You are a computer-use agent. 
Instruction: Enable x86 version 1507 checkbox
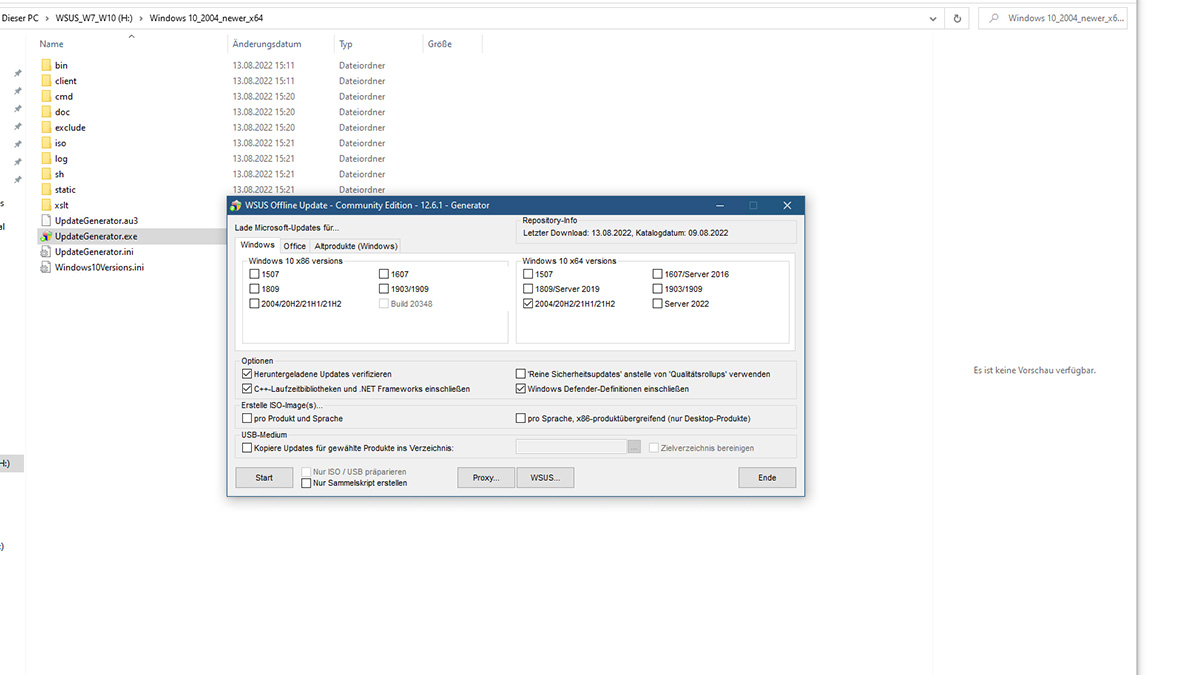click(x=254, y=274)
